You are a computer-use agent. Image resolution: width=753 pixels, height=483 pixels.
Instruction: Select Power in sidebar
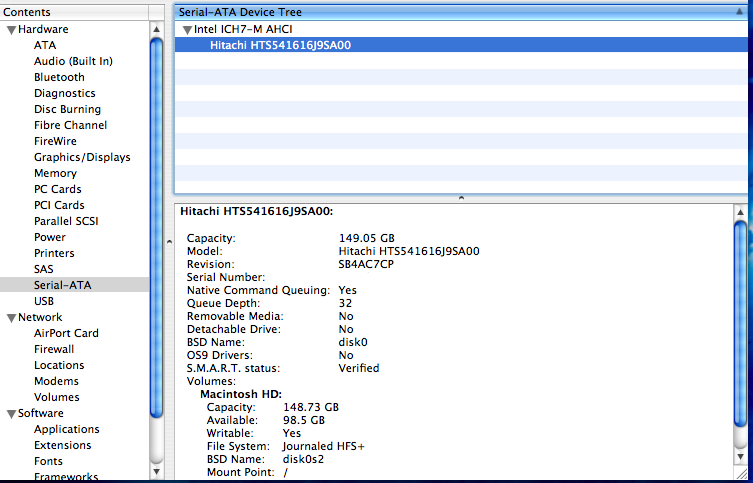49,237
